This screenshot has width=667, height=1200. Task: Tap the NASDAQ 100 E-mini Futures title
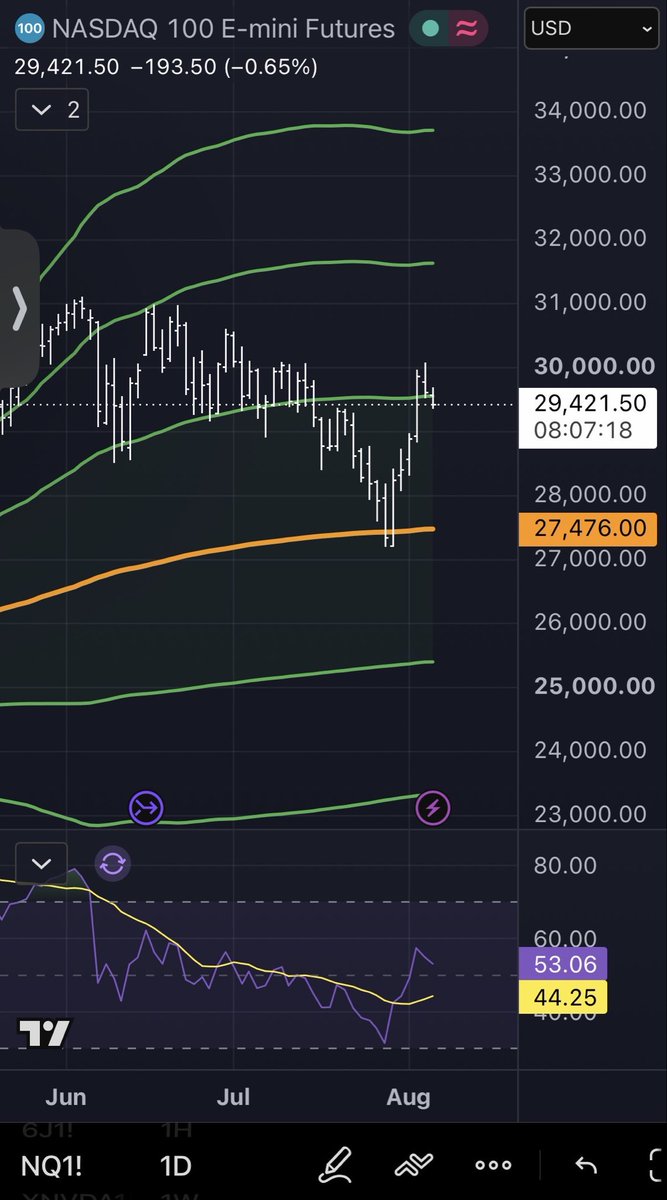click(x=223, y=29)
